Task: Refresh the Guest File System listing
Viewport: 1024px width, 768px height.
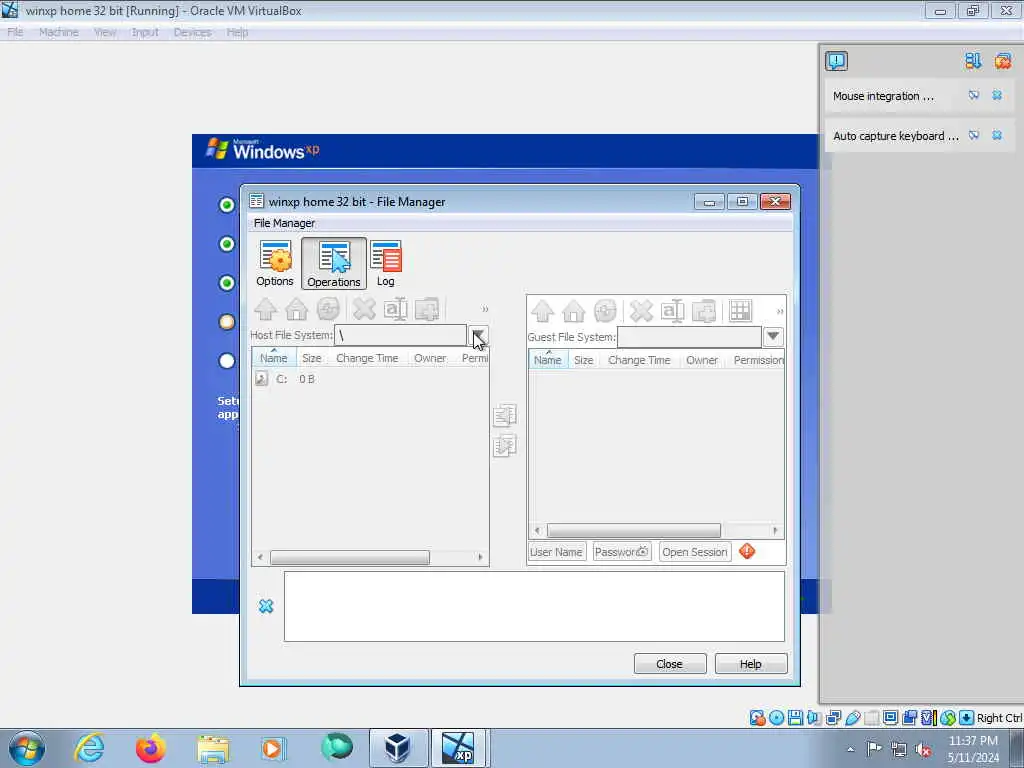Action: tap(605, 312)
